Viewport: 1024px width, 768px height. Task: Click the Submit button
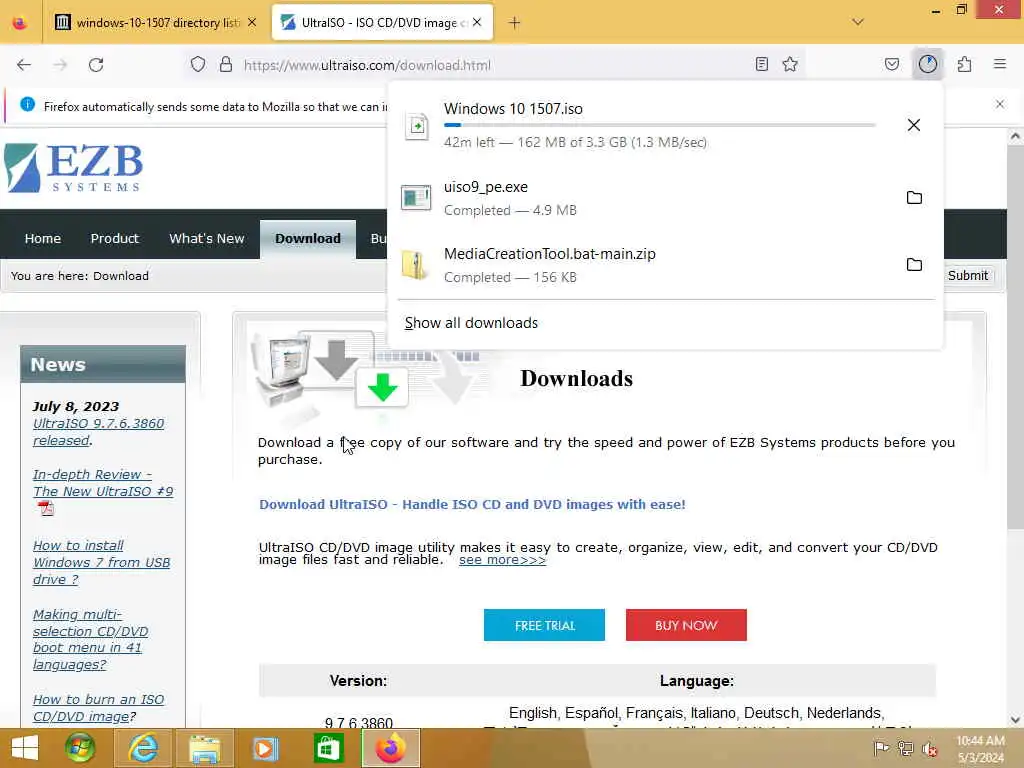point(967,276)
